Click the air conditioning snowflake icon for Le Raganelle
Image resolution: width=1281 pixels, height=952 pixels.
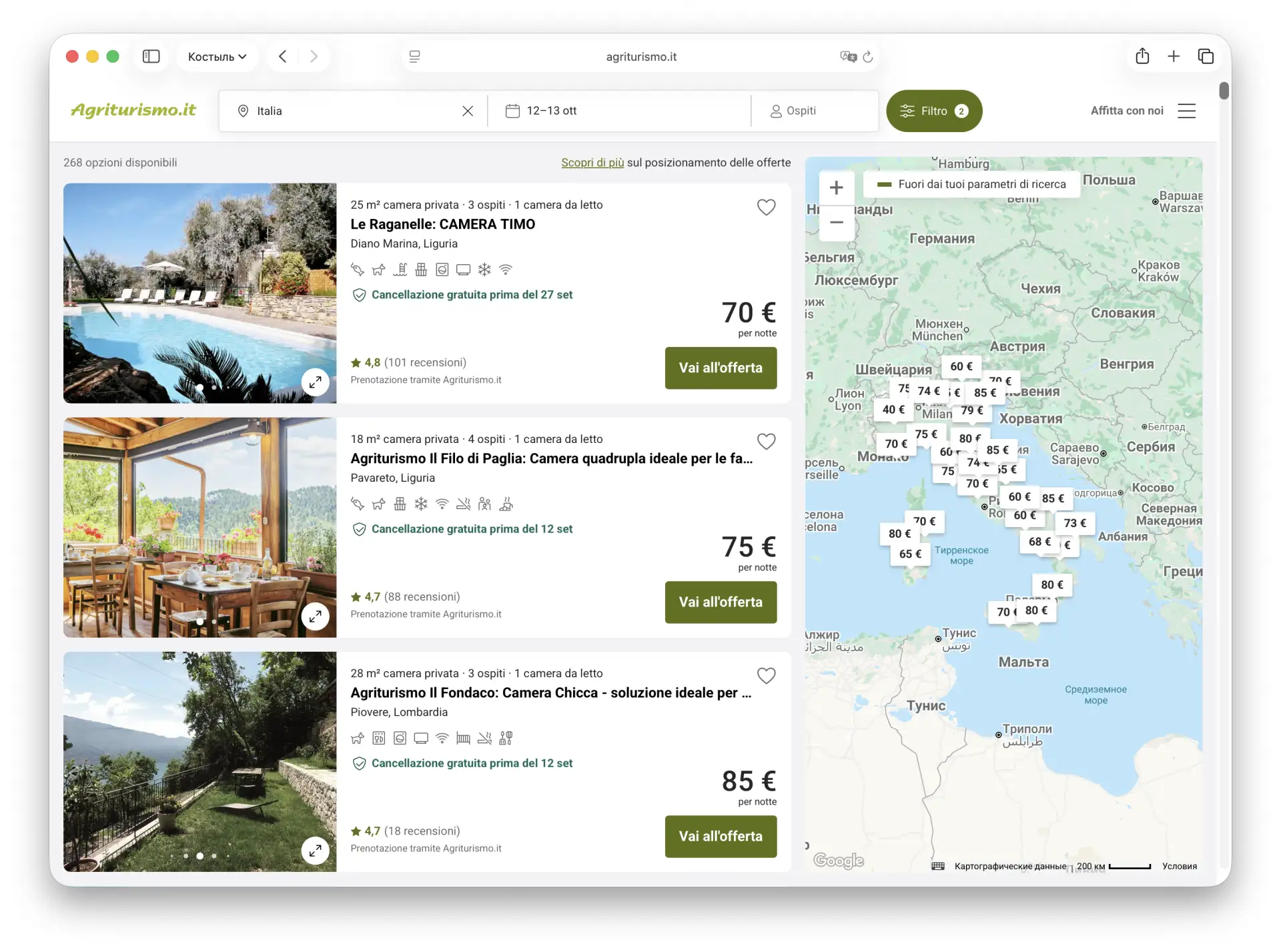(484, 270)
